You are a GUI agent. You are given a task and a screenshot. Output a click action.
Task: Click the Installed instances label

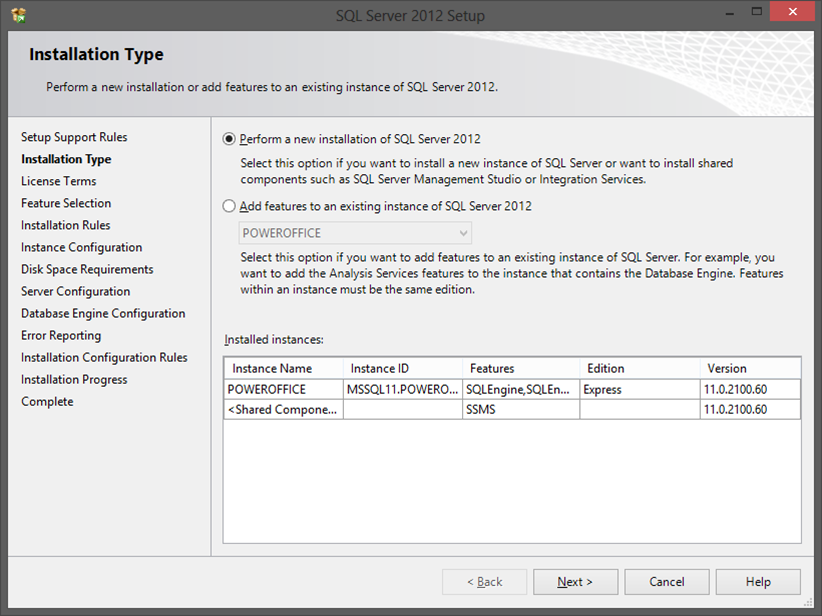pos(274,340)
